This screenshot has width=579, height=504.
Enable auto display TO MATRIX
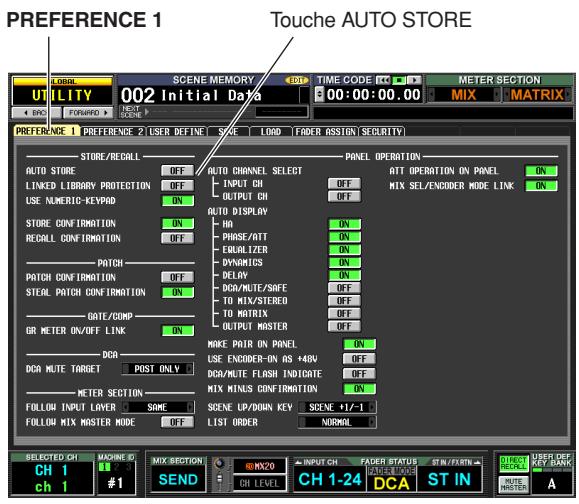(344, 313)
